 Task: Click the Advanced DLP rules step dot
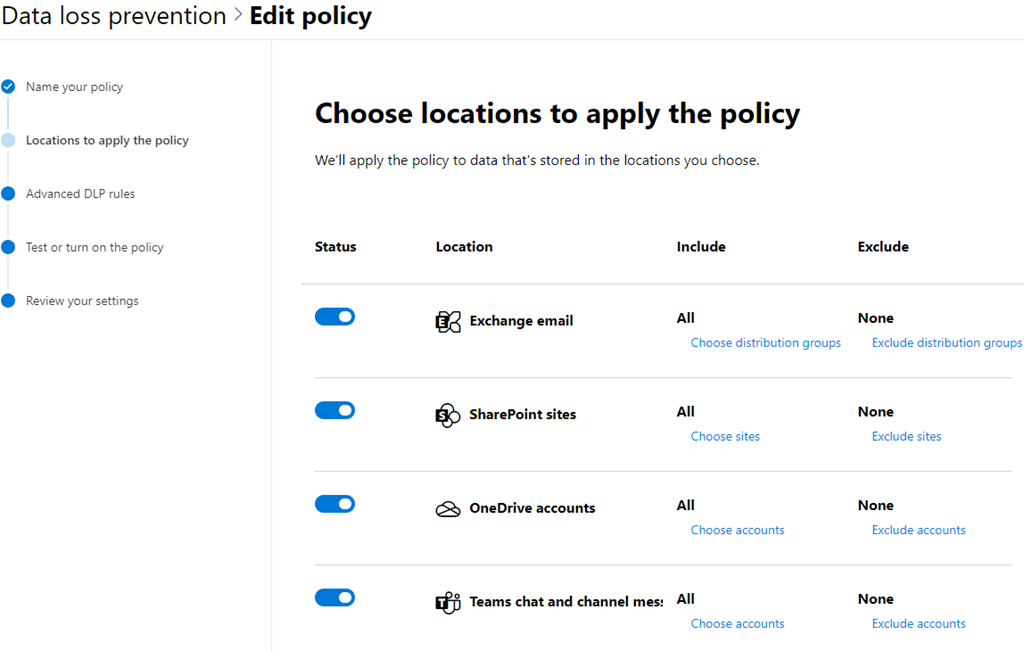click(8, 194)
